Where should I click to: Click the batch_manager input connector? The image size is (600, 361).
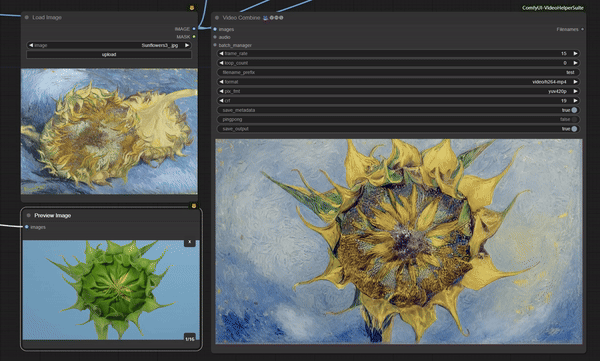(x=215, y=45)
